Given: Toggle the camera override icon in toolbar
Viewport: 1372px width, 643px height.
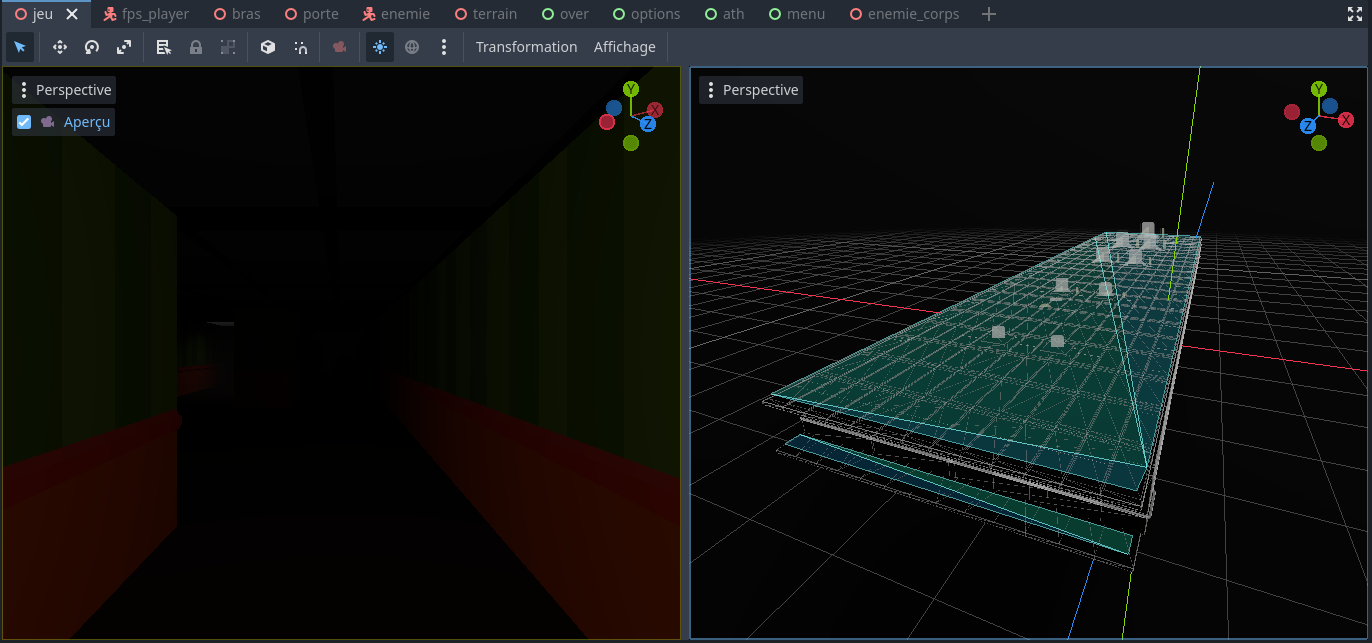Looking at the screenshot, I should [340, 47].
